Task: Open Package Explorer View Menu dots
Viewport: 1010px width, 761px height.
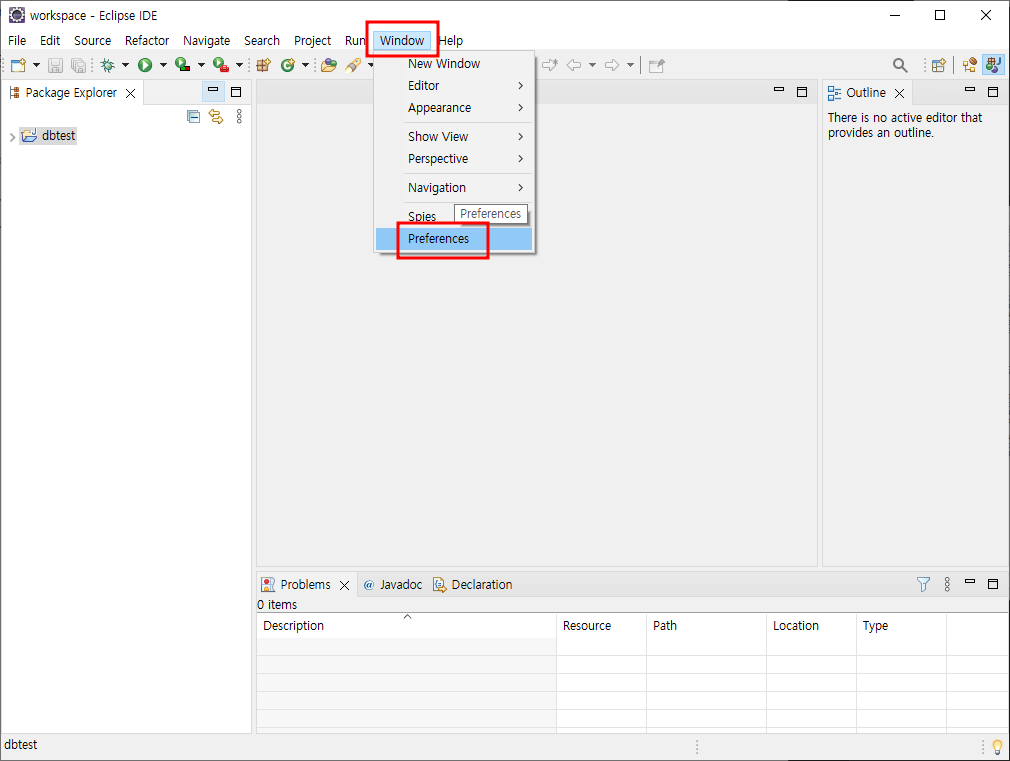Action: 239,117
